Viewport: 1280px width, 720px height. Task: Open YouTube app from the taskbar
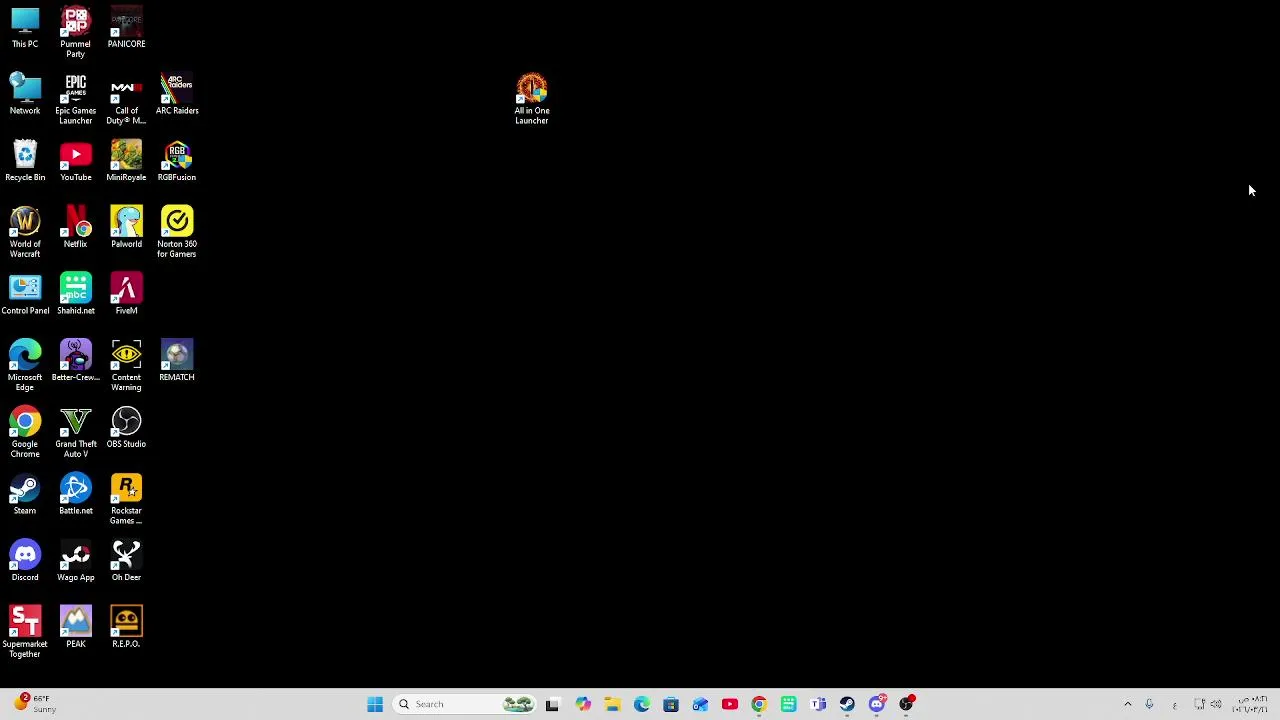730,704
